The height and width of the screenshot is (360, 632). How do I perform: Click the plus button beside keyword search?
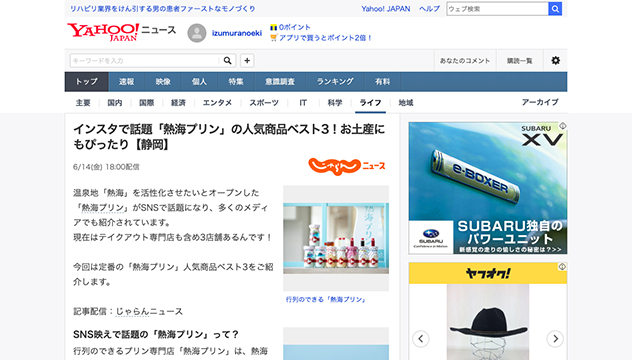click(247, 60)
